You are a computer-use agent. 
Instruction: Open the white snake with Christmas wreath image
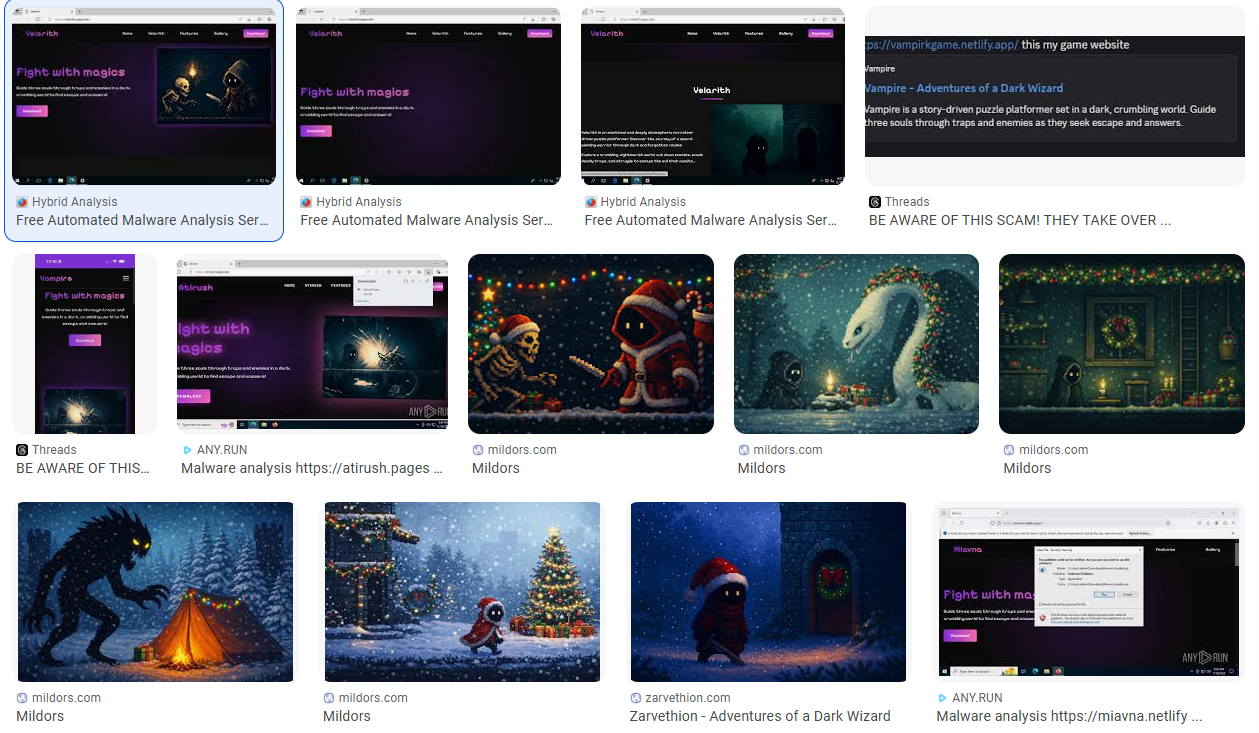[x=856, y=343]
